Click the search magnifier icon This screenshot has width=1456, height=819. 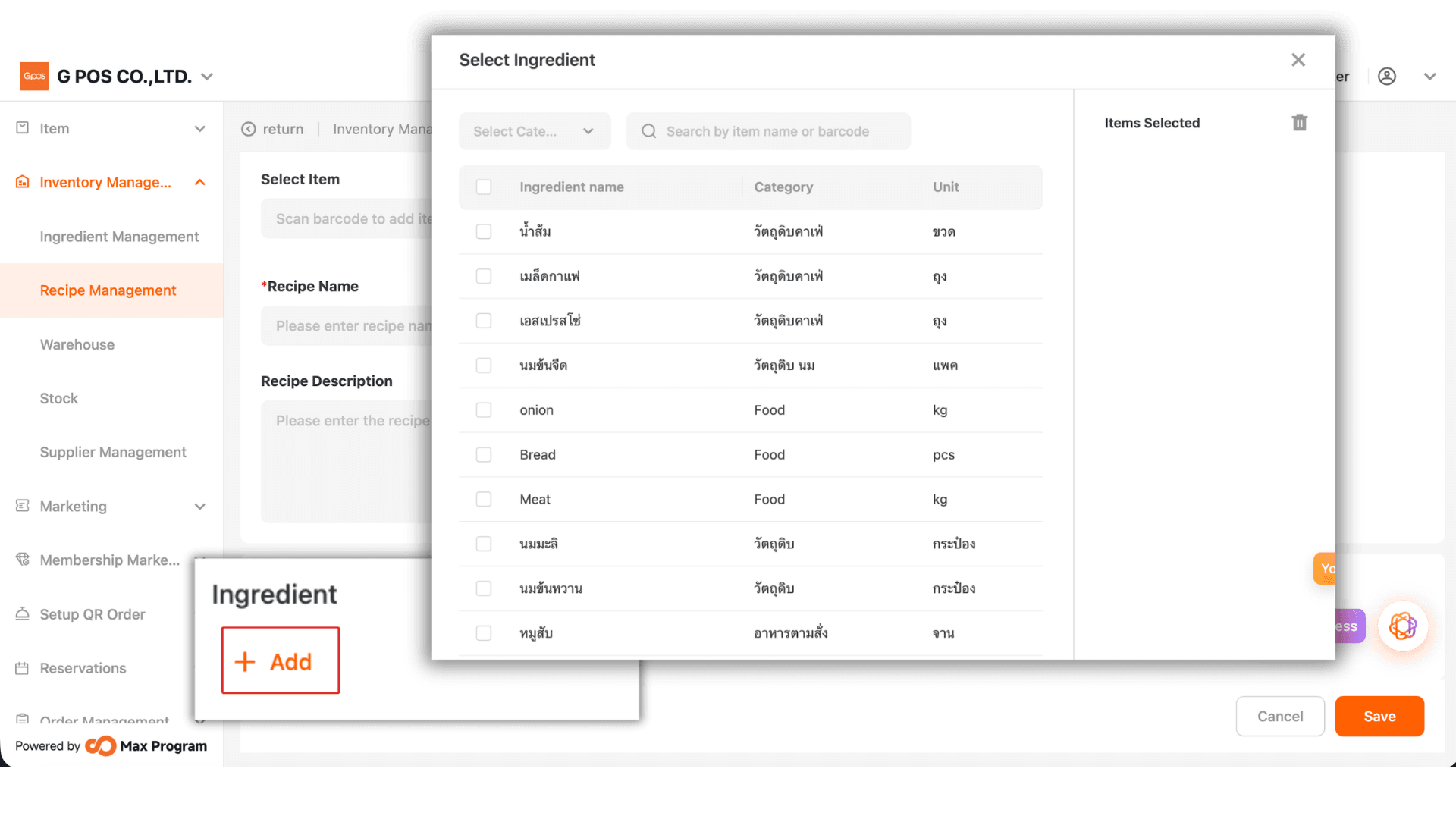click(x=649, y=131)
